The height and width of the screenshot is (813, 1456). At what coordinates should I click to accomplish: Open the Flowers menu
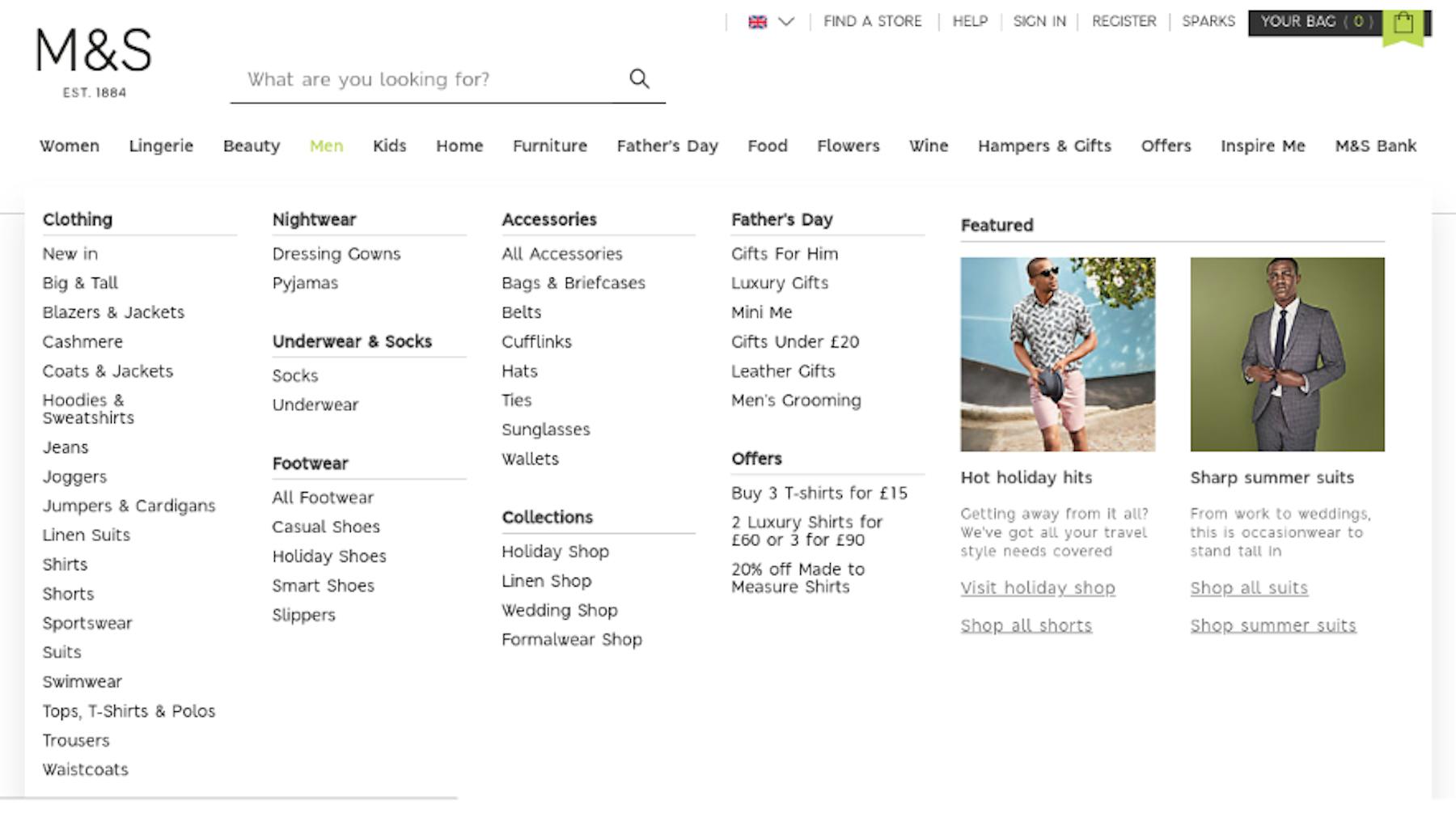point(848,146)
